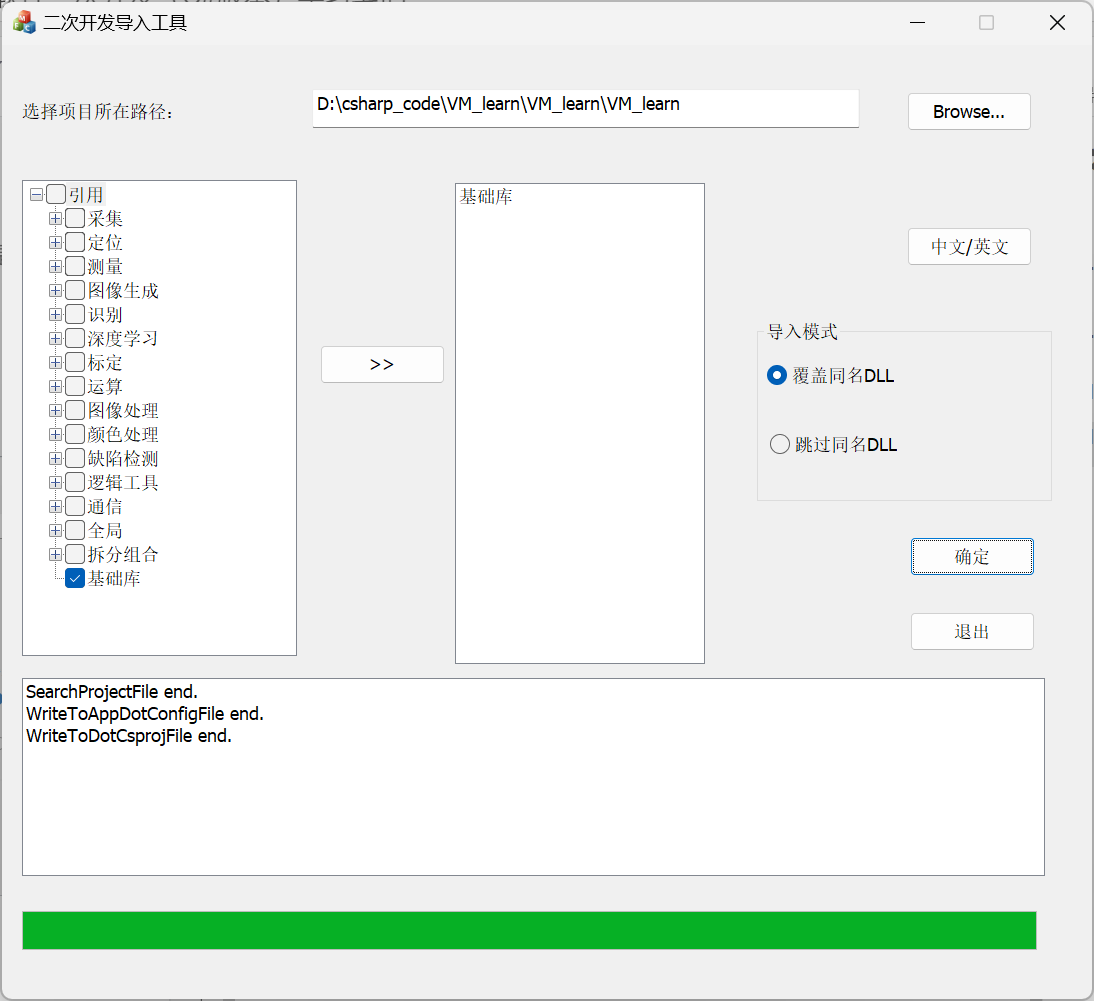Expand the 定位 tree node
This screenshot has height=1001, width=1094.
[x=55, y=242]
